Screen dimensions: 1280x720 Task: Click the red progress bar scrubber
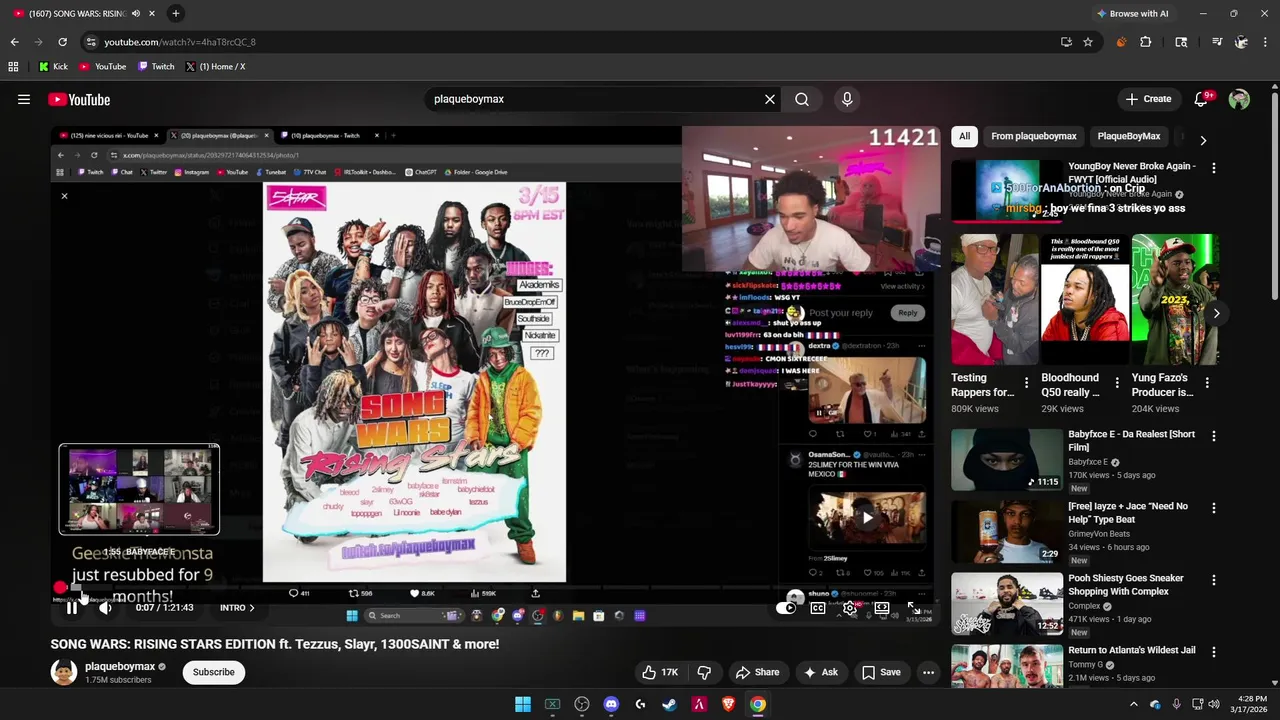[60, 588]
